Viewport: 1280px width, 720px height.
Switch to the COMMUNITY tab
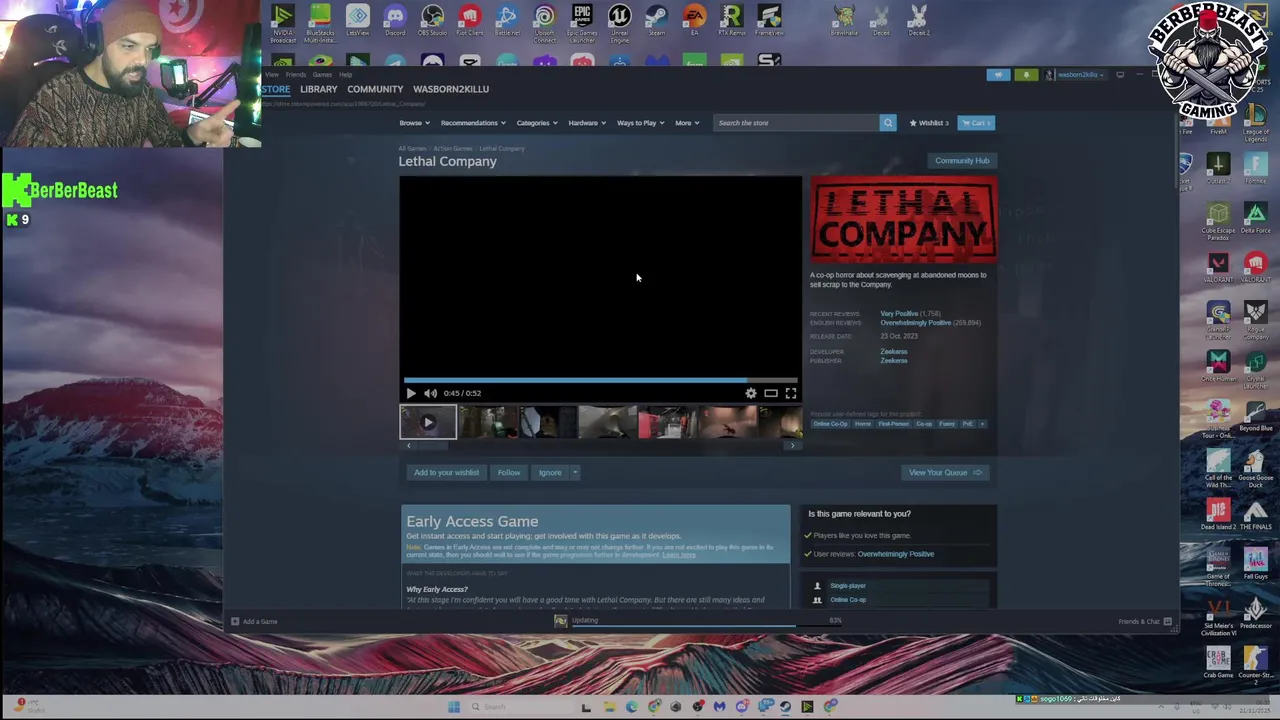pos(375,89)
